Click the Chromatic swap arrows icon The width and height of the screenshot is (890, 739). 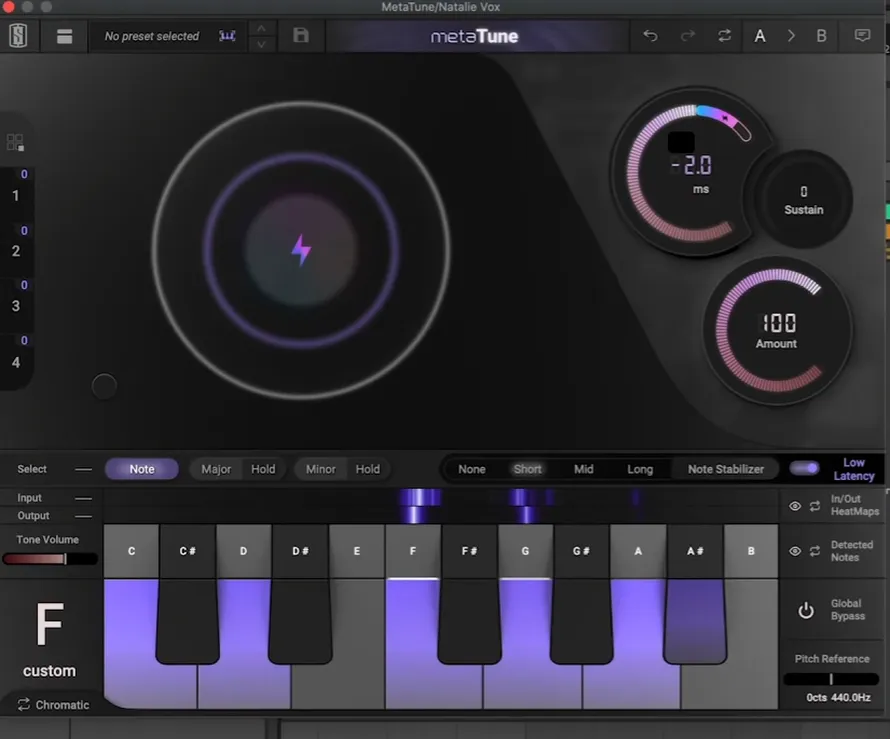point(23,704)
